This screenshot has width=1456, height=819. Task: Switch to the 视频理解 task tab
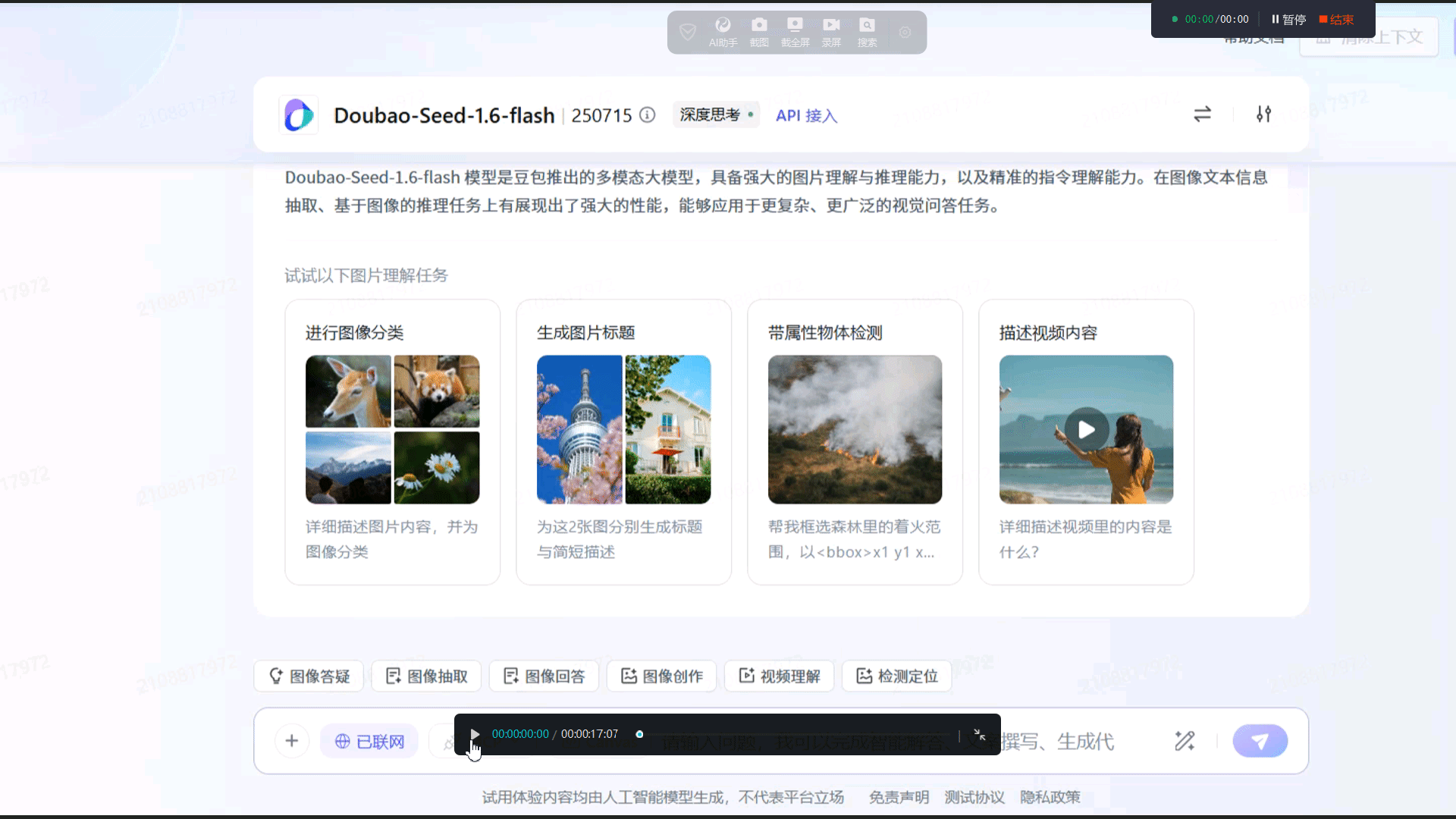[x=779, y=676]
